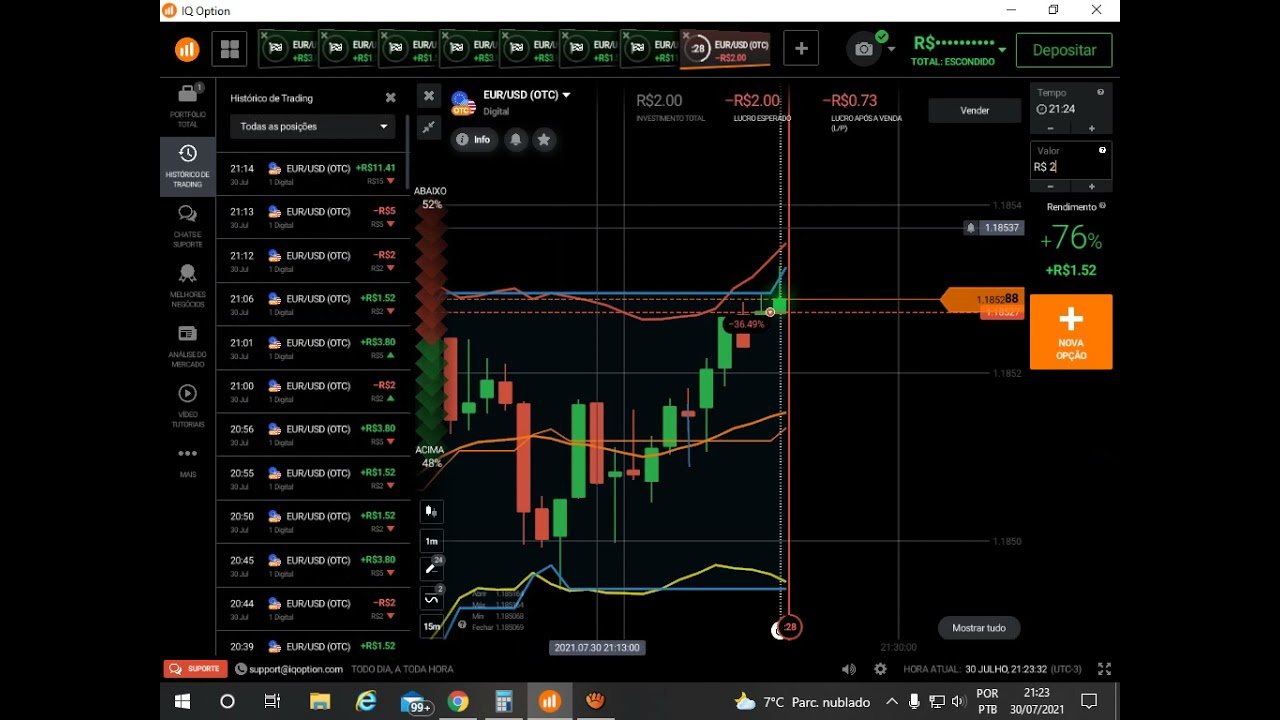Click the collapse arrows icon under chart X

click(x=429, y=127)
